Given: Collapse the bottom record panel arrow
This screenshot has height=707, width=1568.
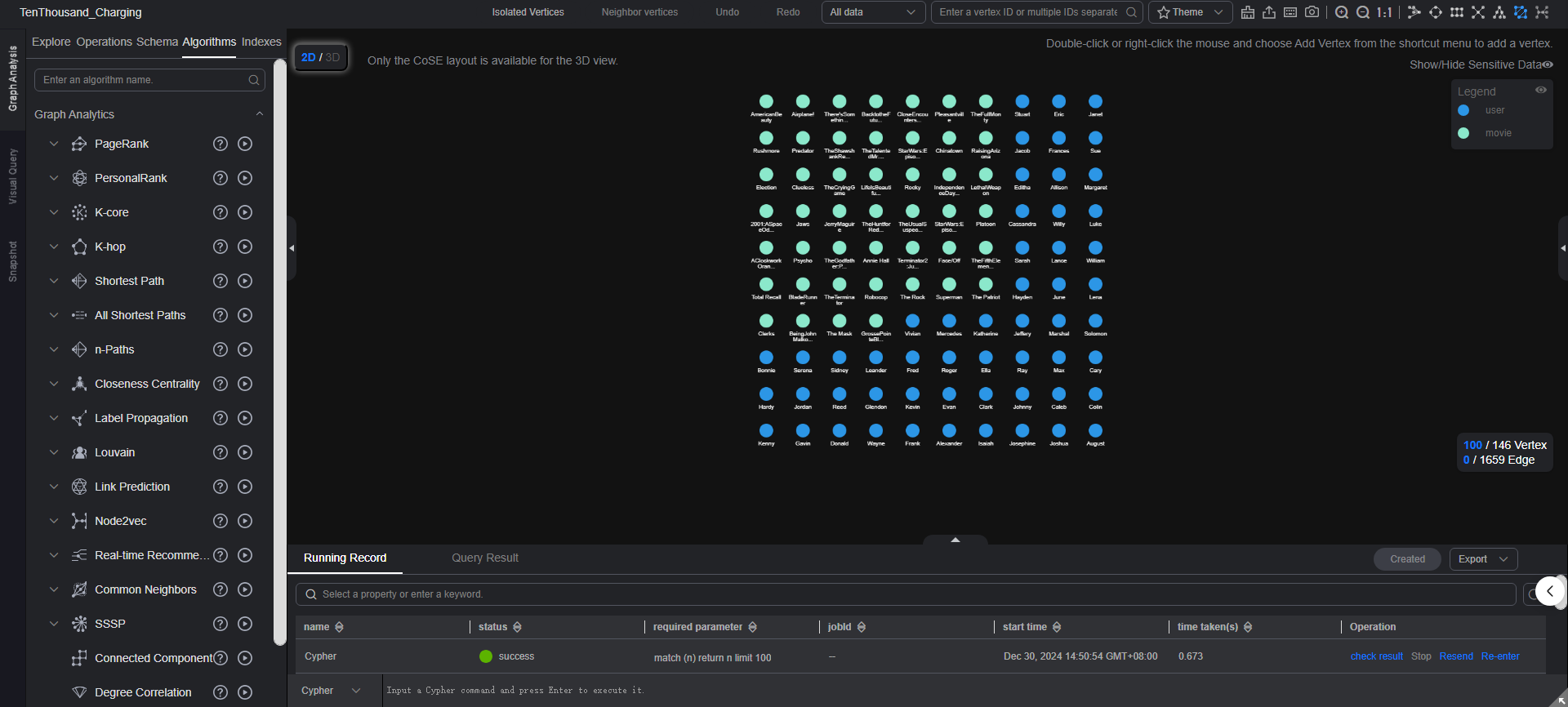Looking at the screenshot, I should point(955,540).
